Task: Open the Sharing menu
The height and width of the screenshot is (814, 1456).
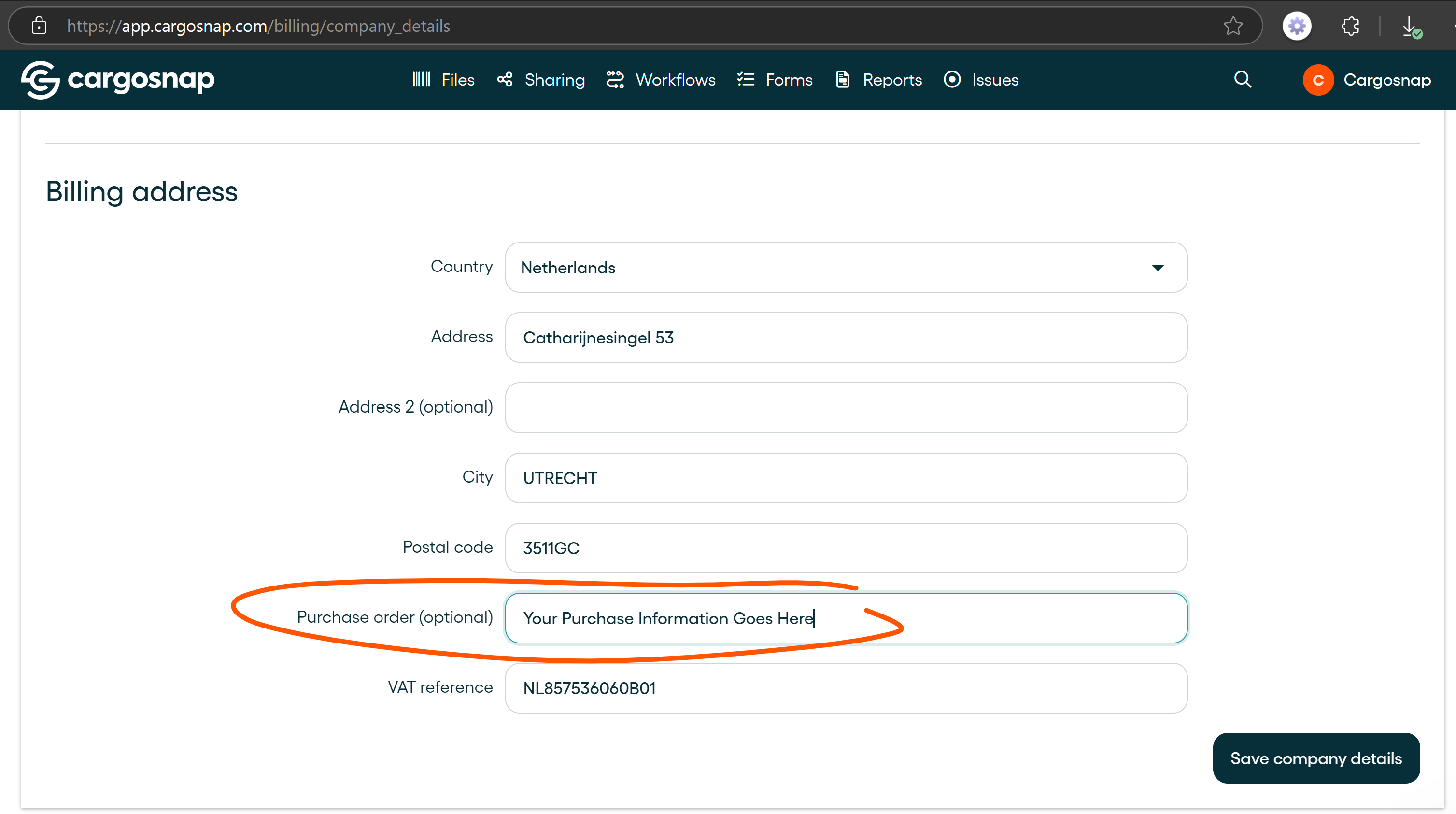Action: (541, 80)
